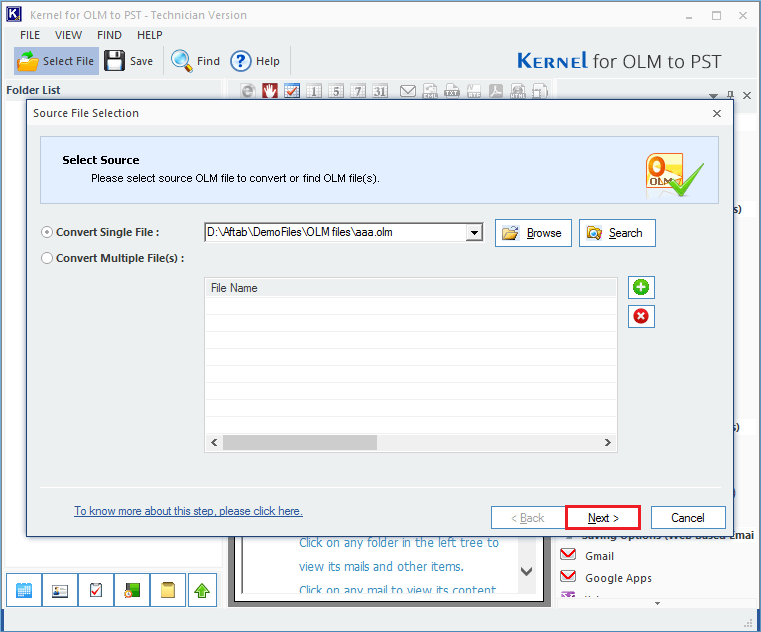
Task: Open the FIND menu
Action: 109,35
